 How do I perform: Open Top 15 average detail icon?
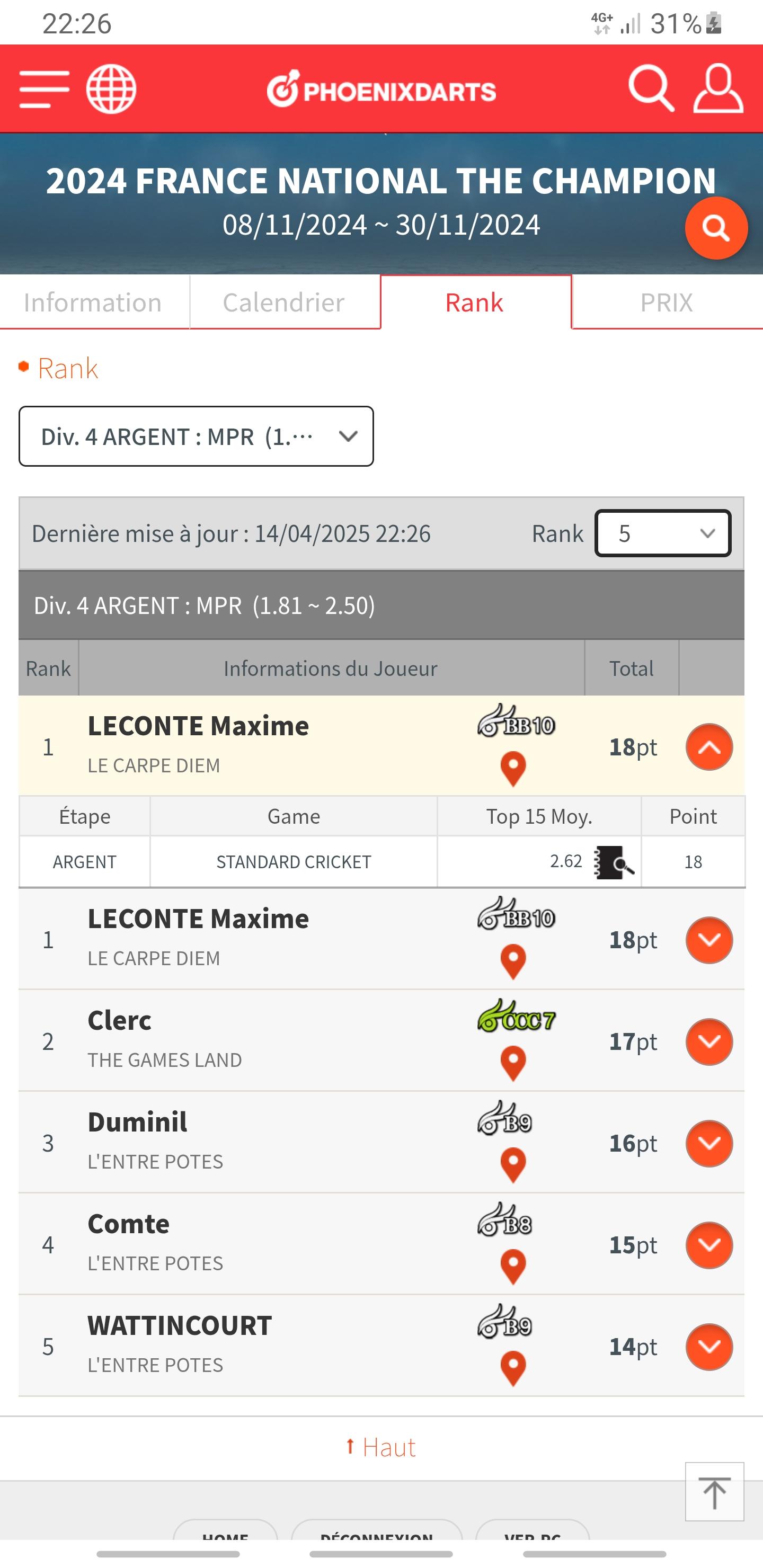(x=614, y=862)
